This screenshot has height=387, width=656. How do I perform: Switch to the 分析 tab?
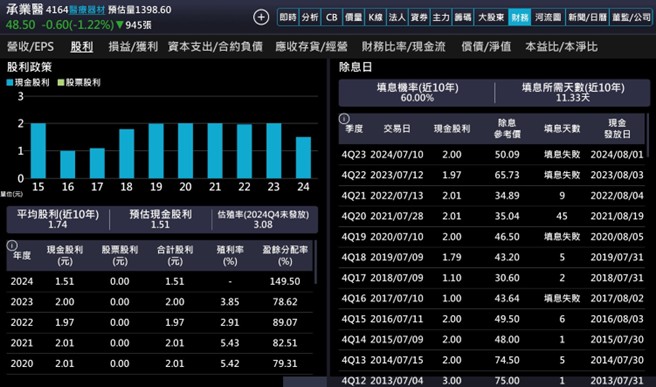click(310, 18)
